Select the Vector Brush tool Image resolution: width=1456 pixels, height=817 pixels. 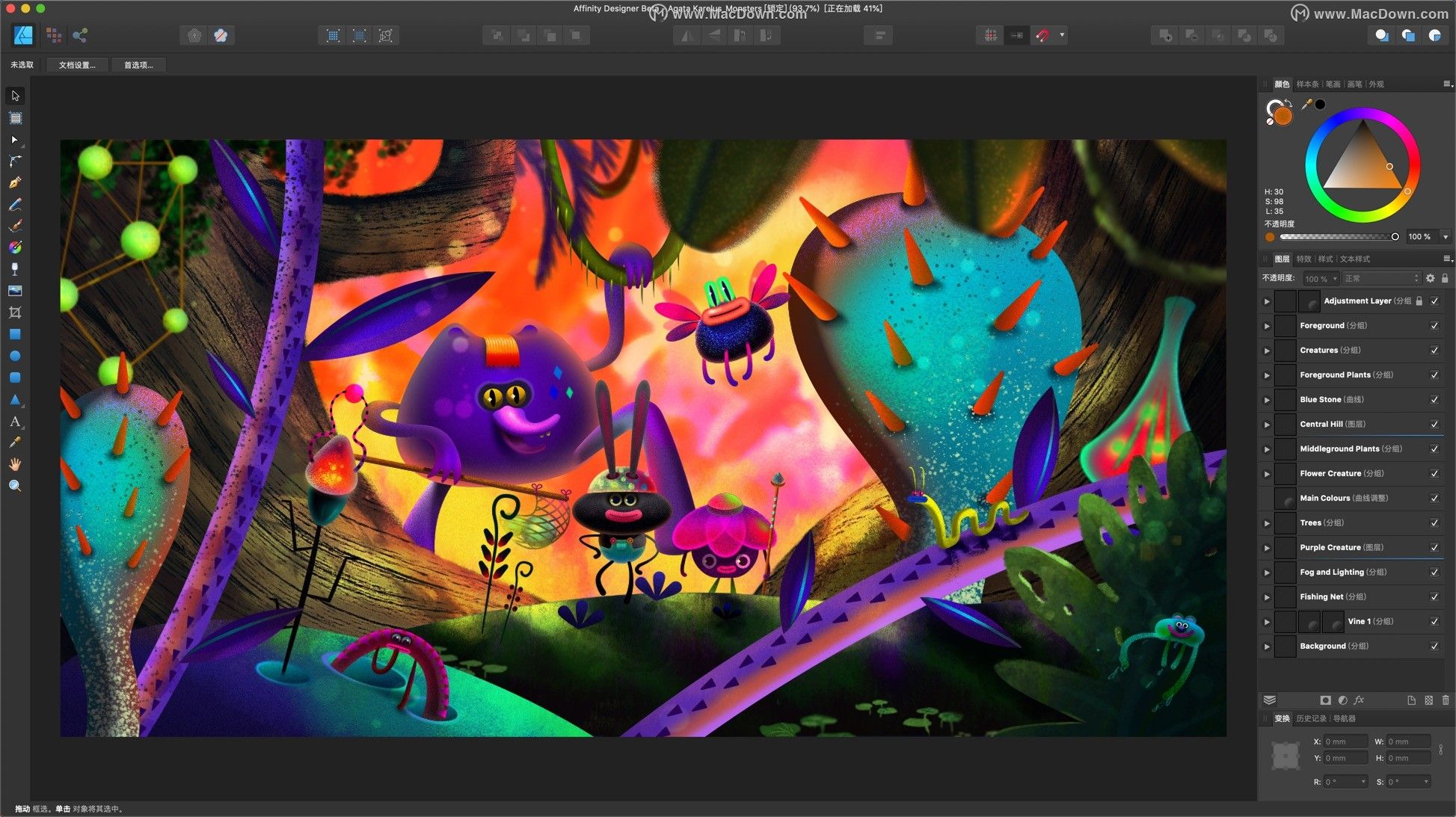[15, 226]
